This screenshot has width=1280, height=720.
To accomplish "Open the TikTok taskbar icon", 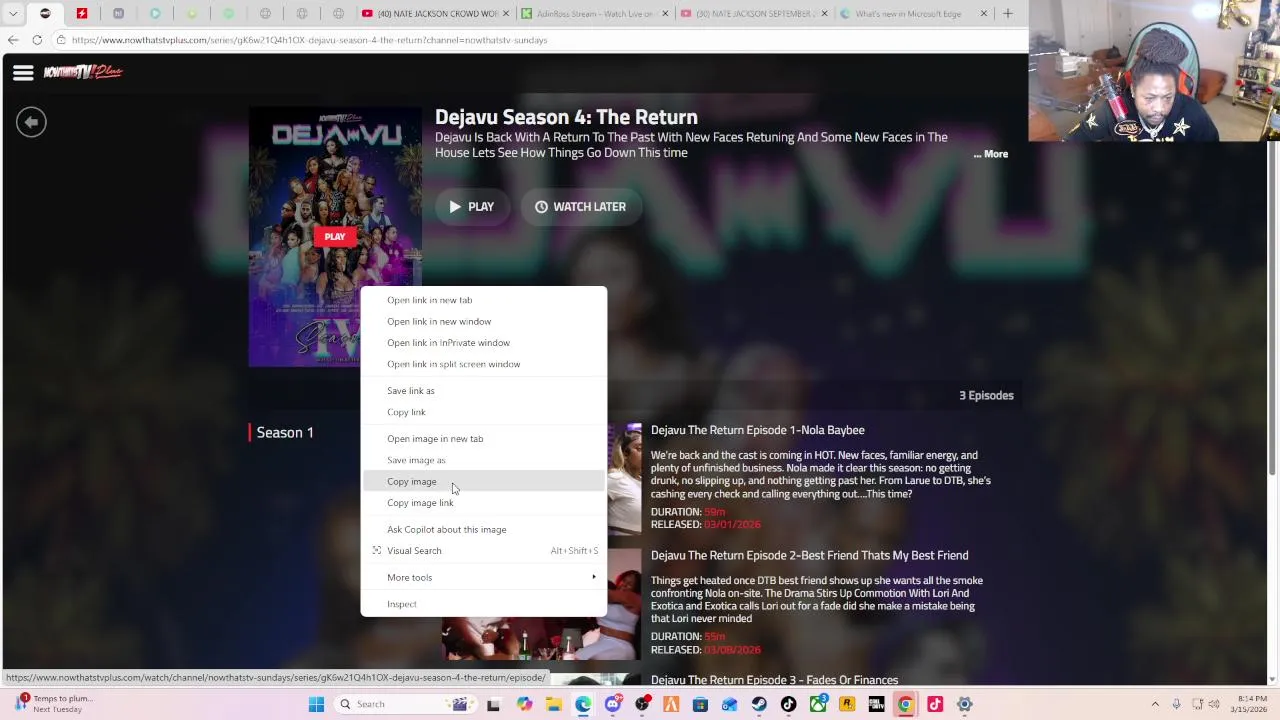I will 788,704.
